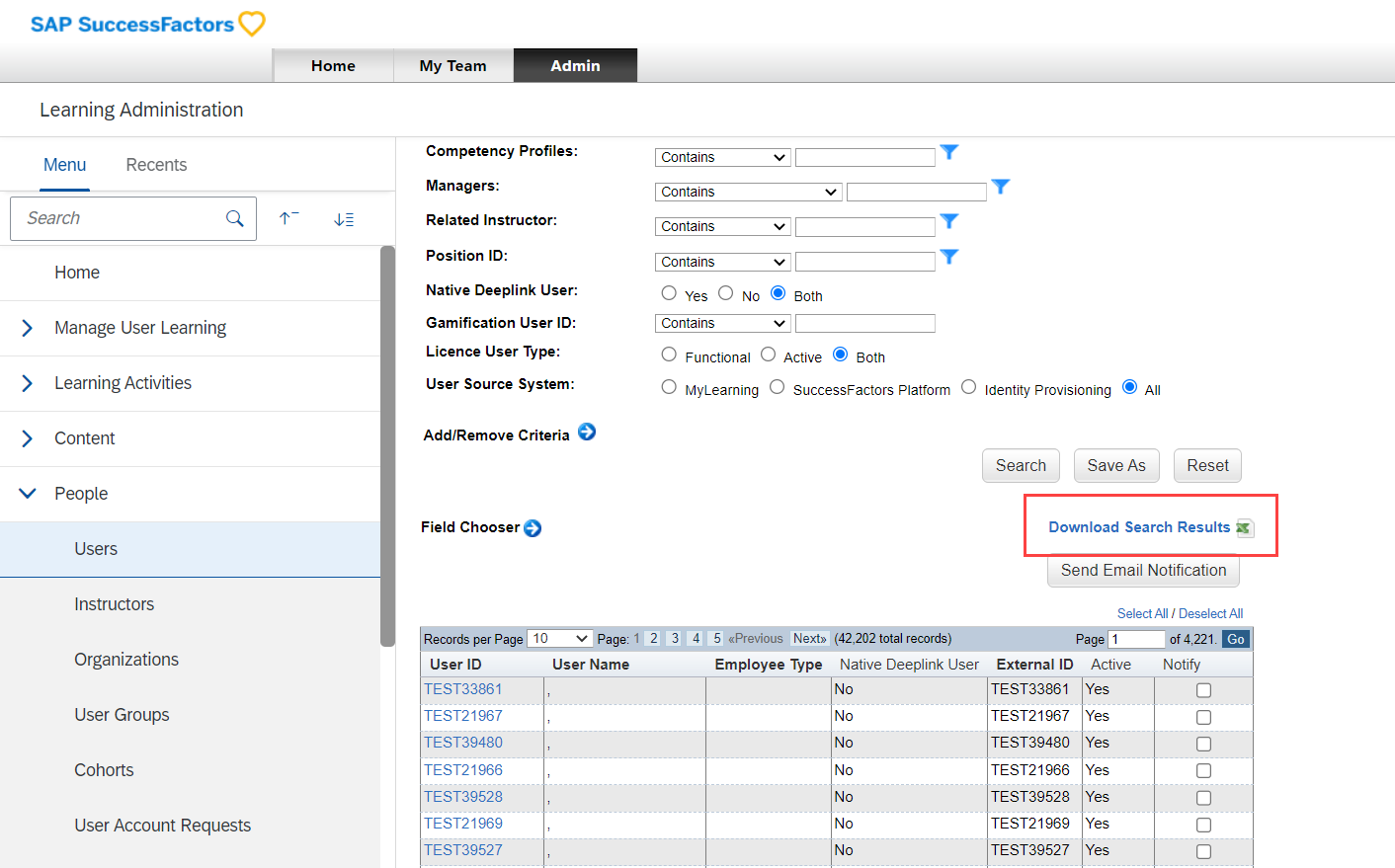Click the search magnifier icon in menu
The image size is (1395, 868).
tap(235, 218)
